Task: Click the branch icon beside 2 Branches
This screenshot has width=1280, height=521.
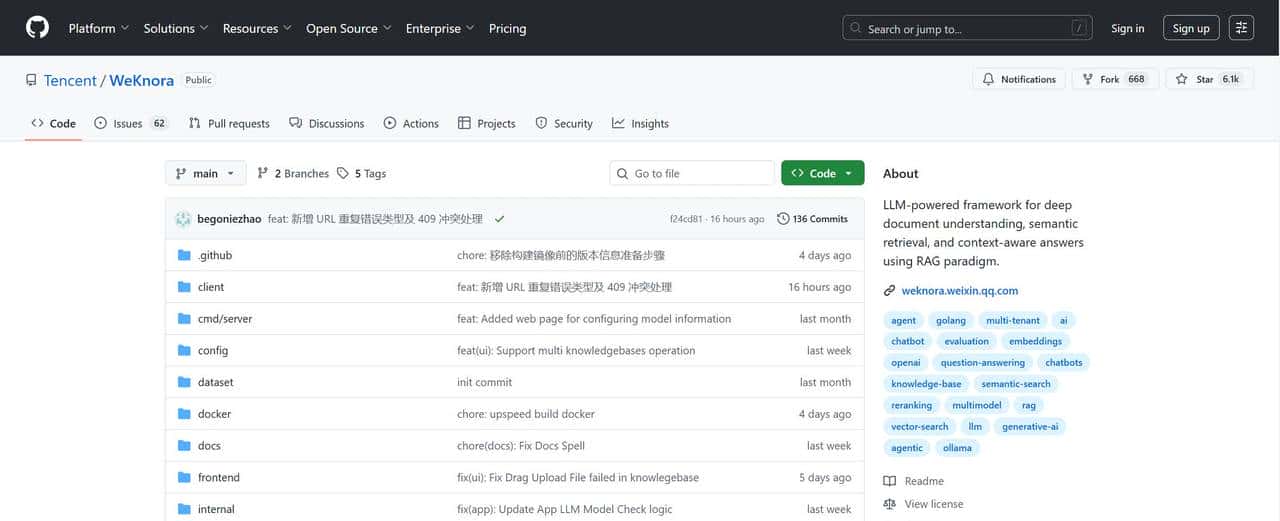Action: 263,173
